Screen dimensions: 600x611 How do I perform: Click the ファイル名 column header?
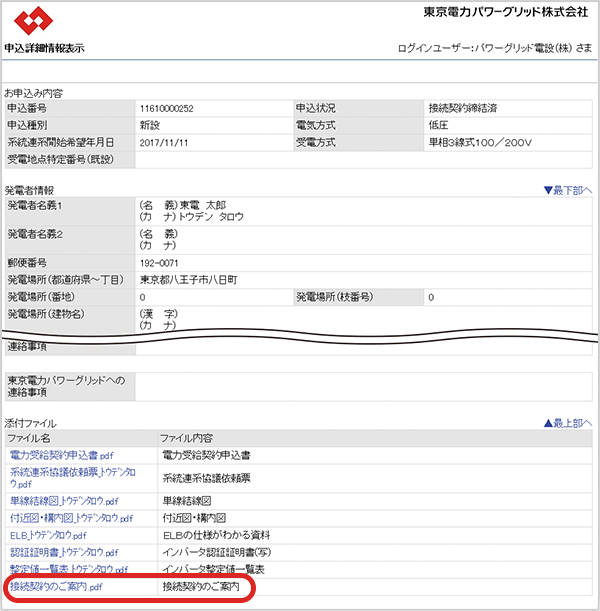81,438
